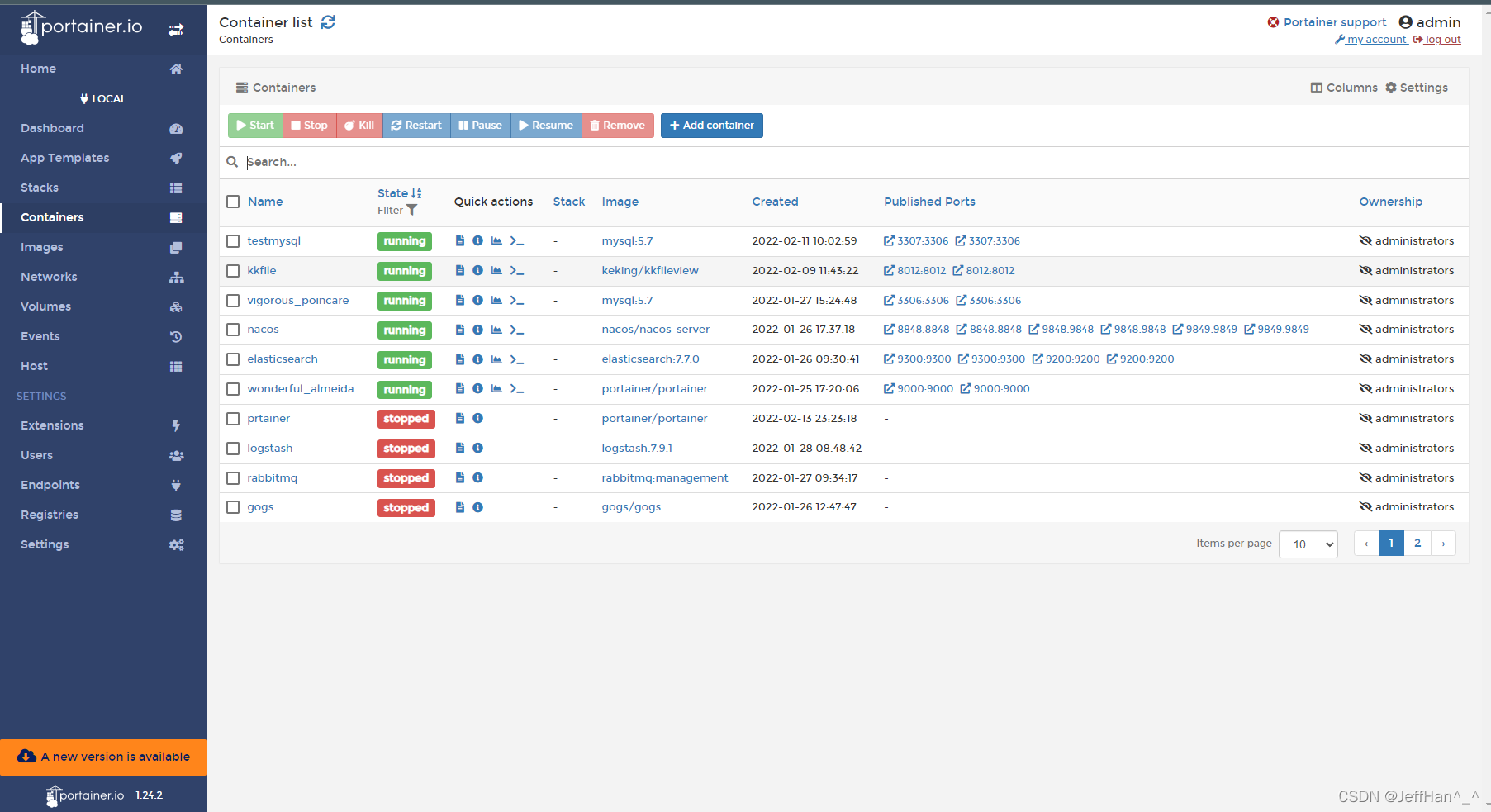Screen dimensions: 1491x812
Task: Toggle select-all containers checkbox
Action: point(233,202)
